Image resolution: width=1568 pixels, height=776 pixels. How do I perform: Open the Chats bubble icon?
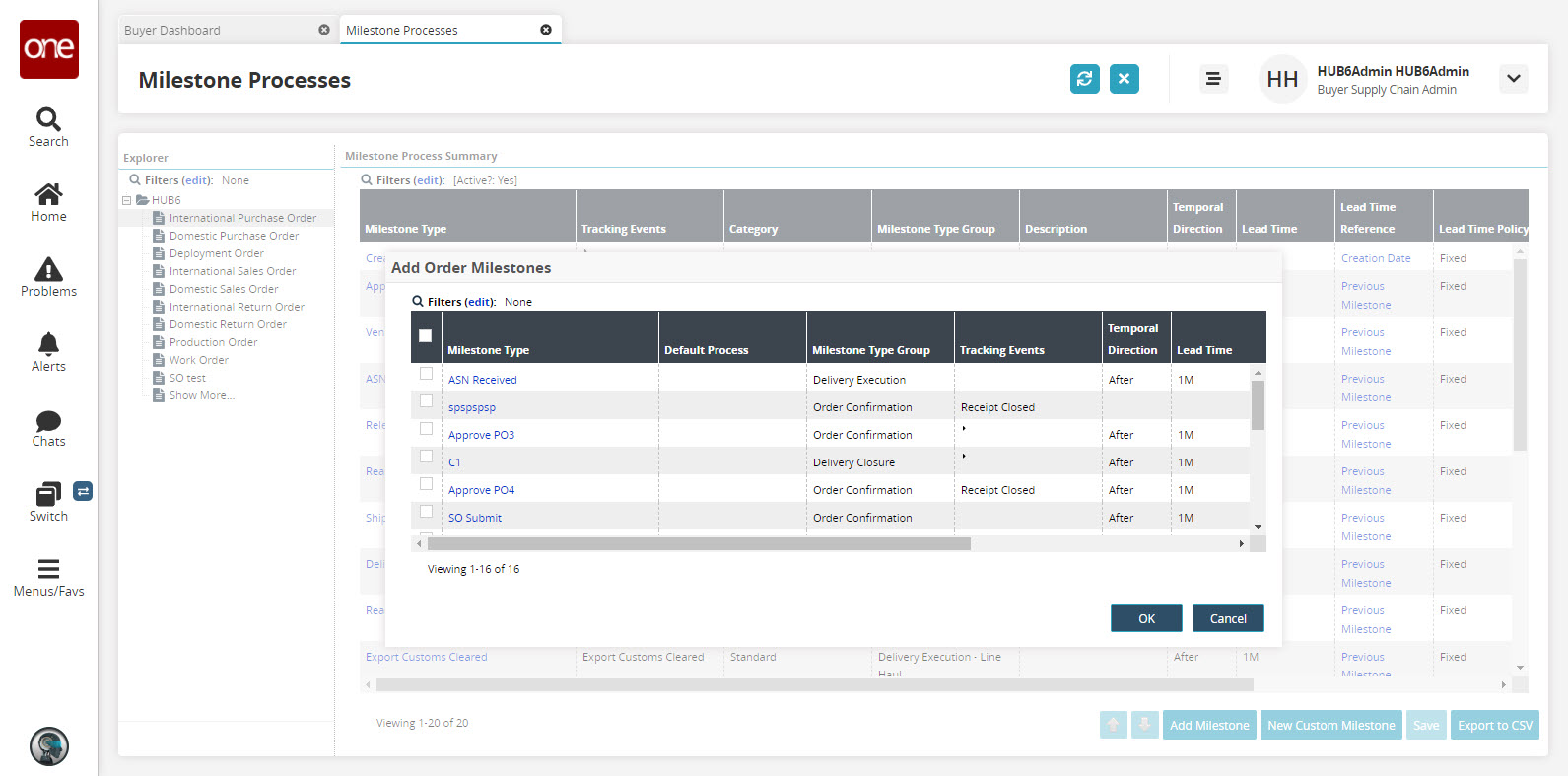pyautogui.click(x=48, y=421)
